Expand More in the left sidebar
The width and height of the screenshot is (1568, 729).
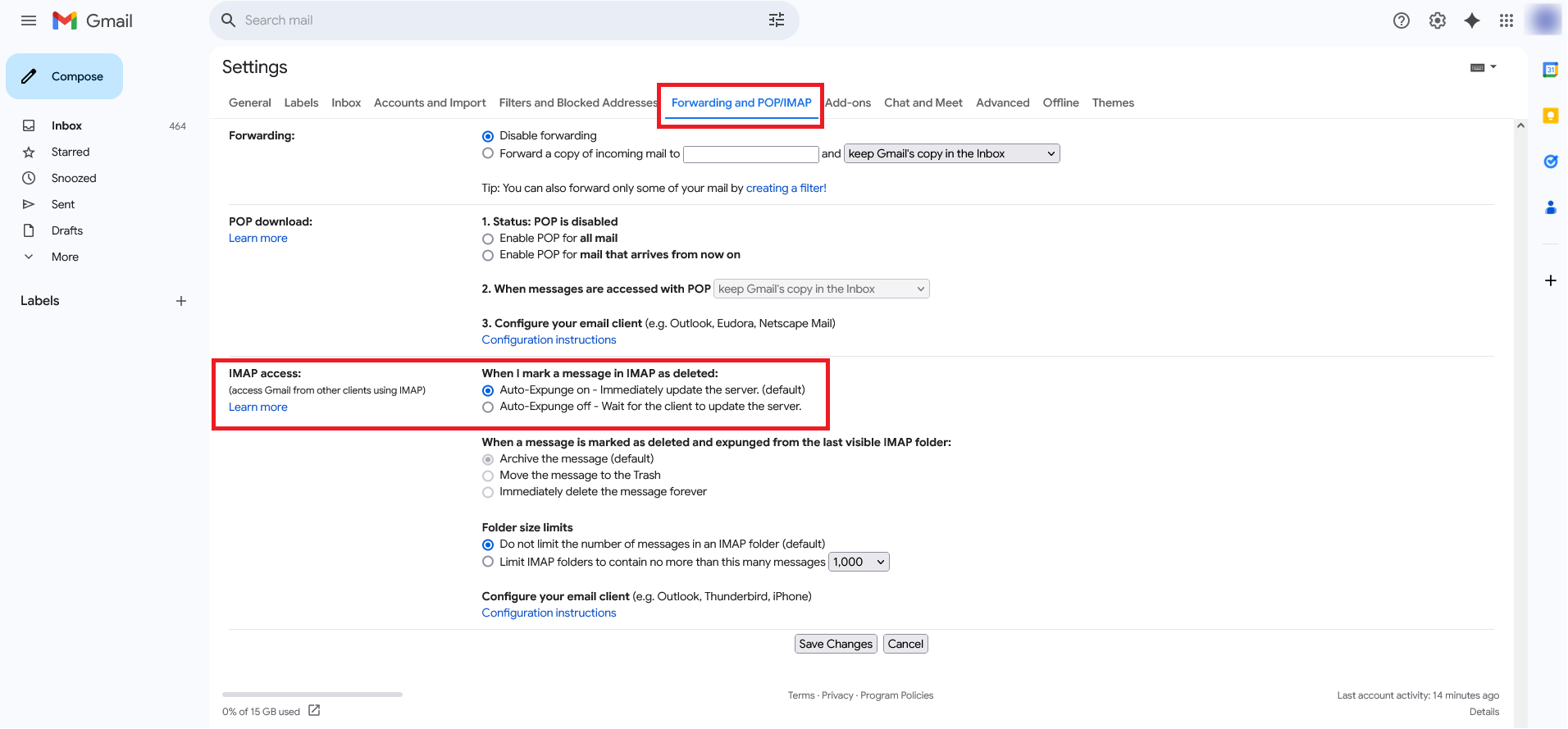(x=65, y=257)
